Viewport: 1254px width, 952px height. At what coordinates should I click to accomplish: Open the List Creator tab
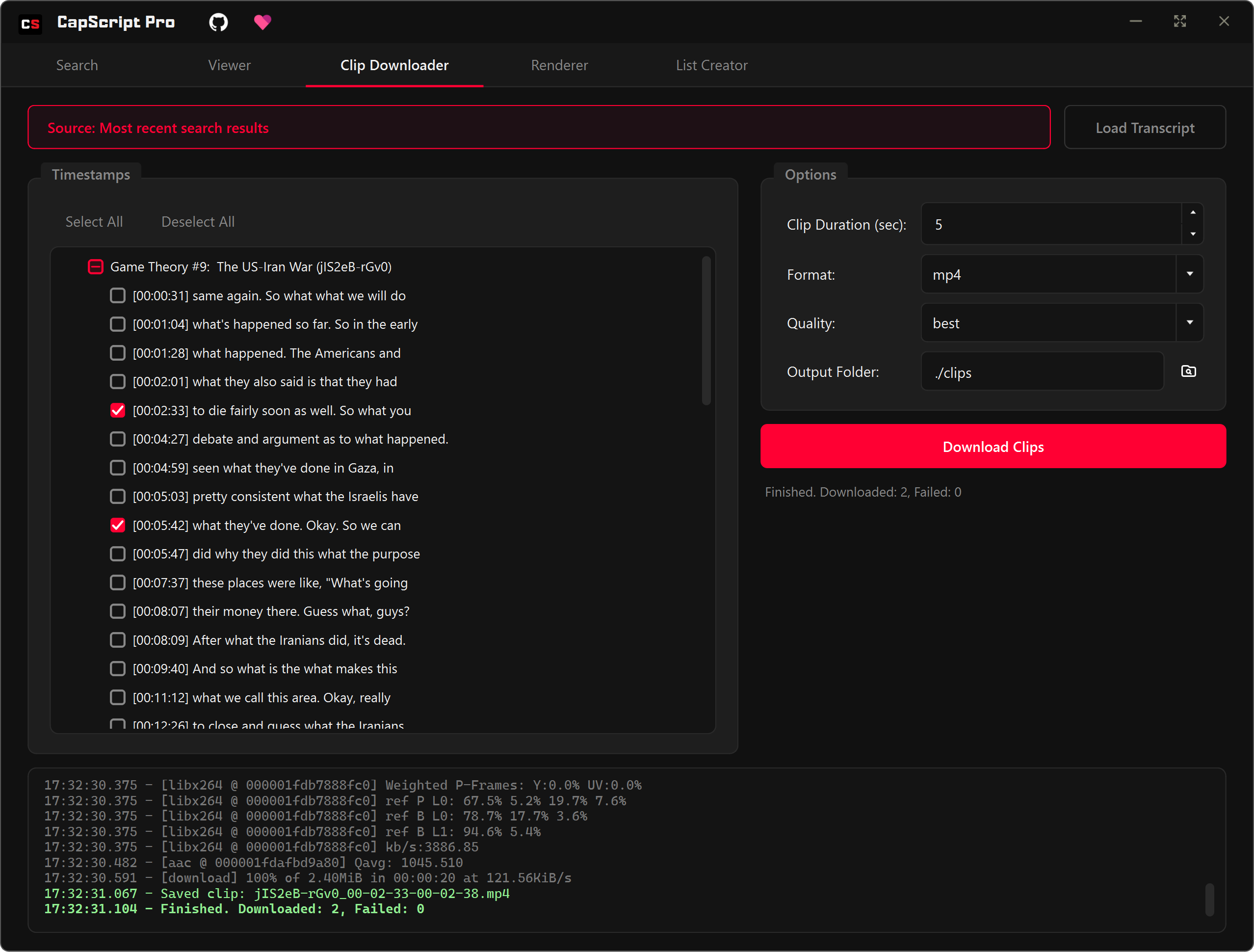[x=712, y=65]
